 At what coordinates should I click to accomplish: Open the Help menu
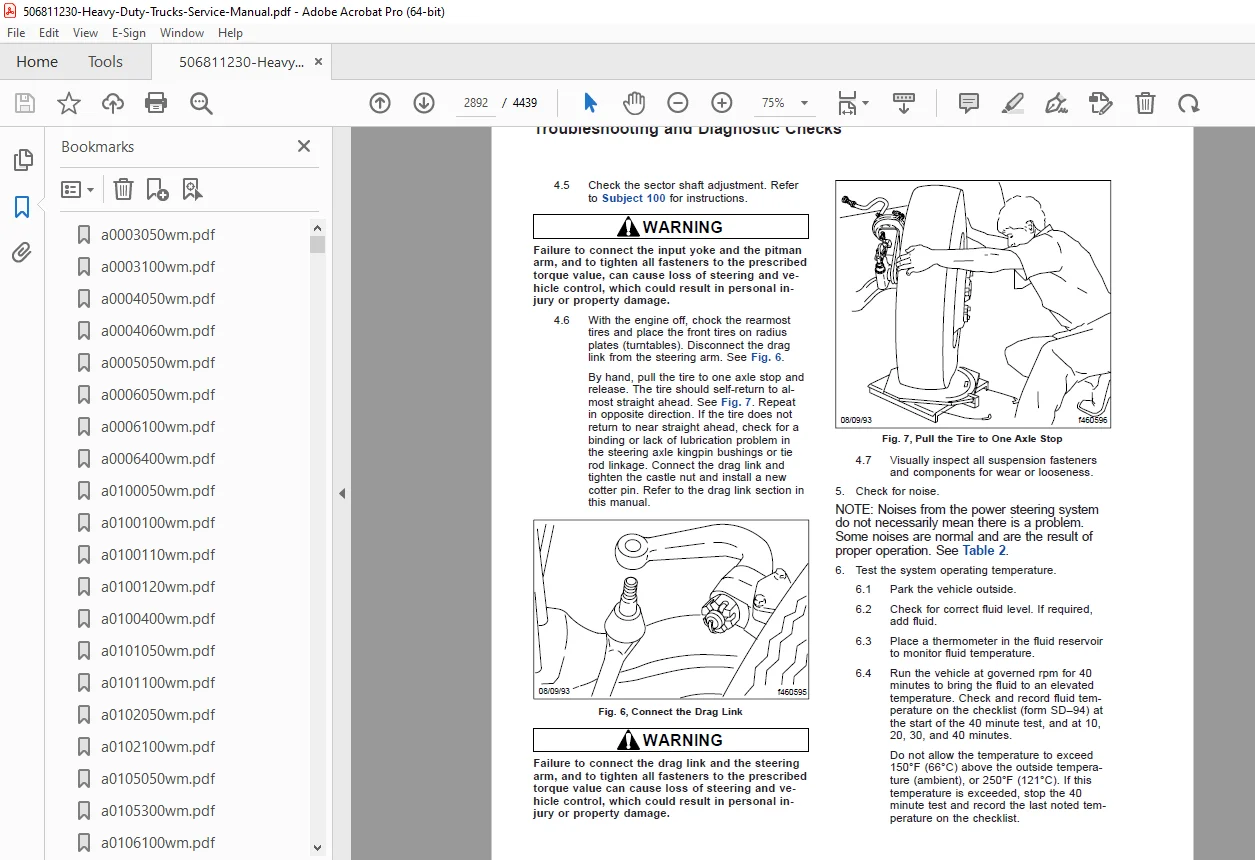pos(230,33)
